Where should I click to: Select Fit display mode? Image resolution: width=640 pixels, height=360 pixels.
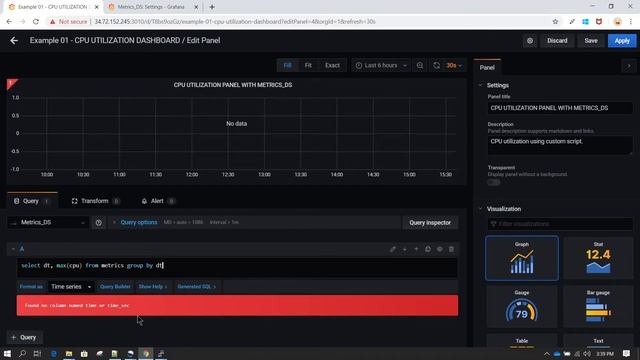[308, 65]
